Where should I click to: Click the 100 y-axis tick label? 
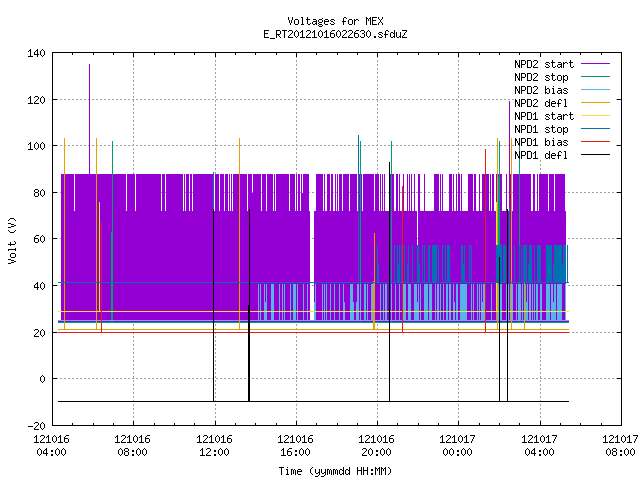pos(36,146)
